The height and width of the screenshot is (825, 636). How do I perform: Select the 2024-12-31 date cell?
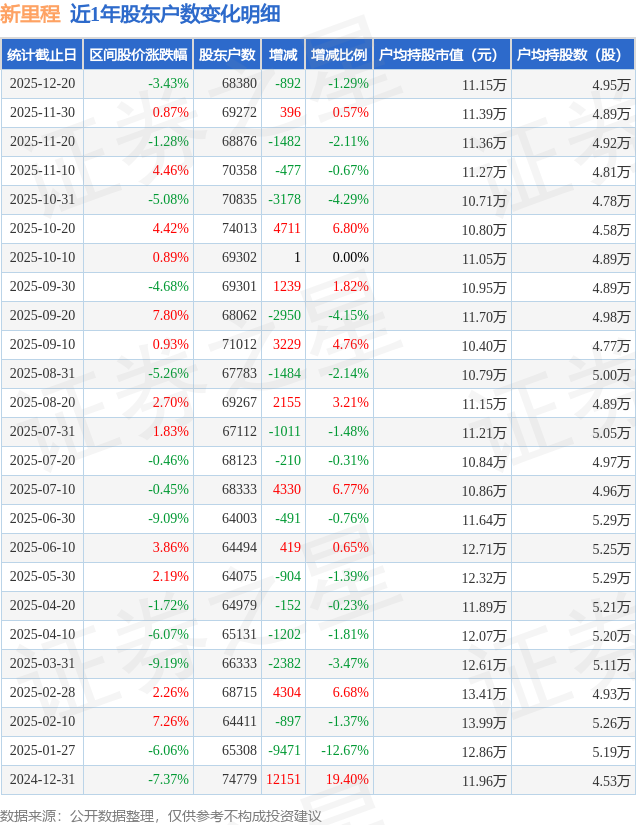coord(42,780)
